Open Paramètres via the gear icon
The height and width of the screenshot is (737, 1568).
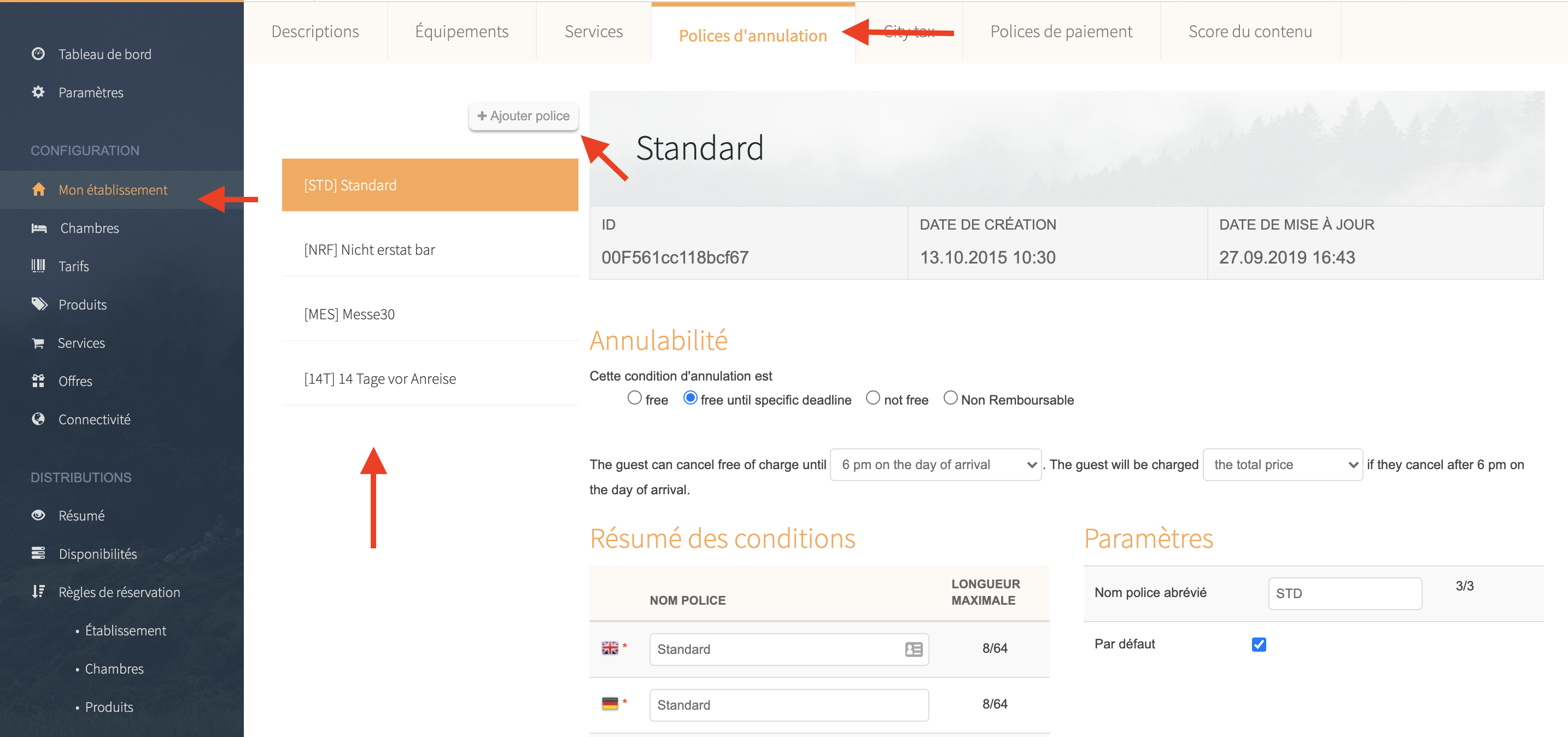38,92
